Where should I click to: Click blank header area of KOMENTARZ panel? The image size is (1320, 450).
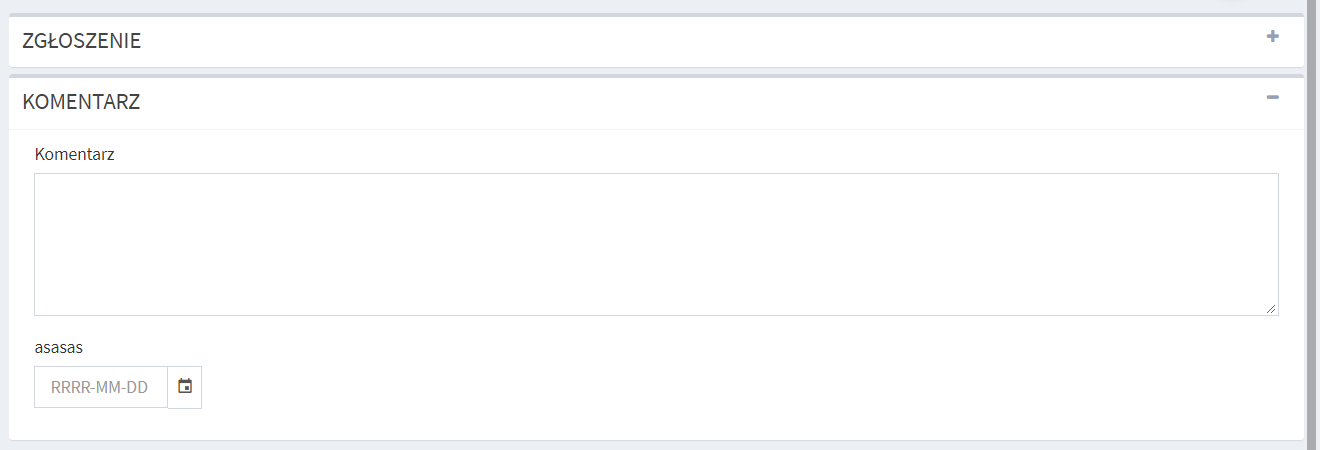700,101
